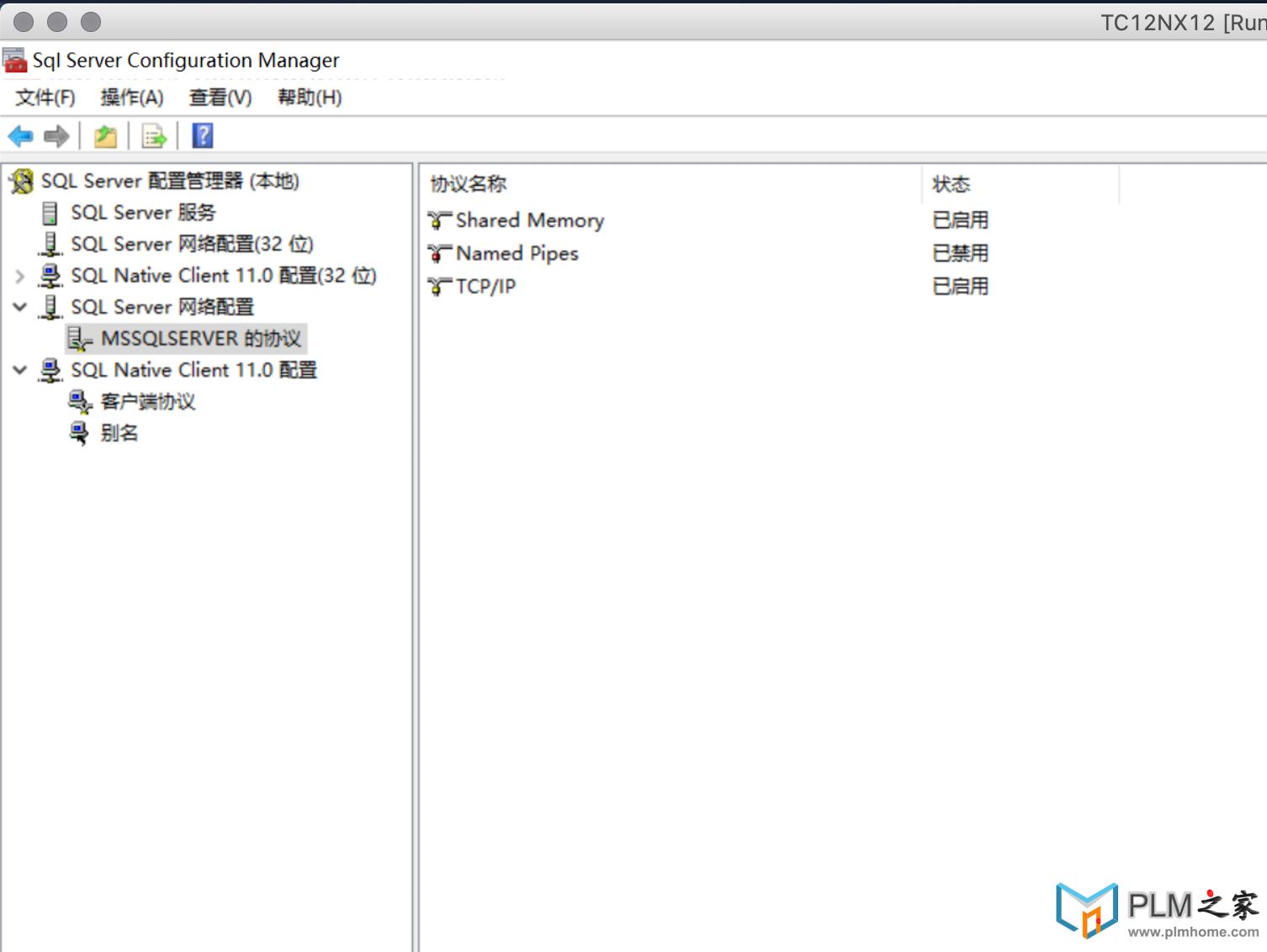This screenshot has height=952, width=1267.
Task: Select SQL Native Client 11.0 配置 tree item
Action: (x=194, y=370)
